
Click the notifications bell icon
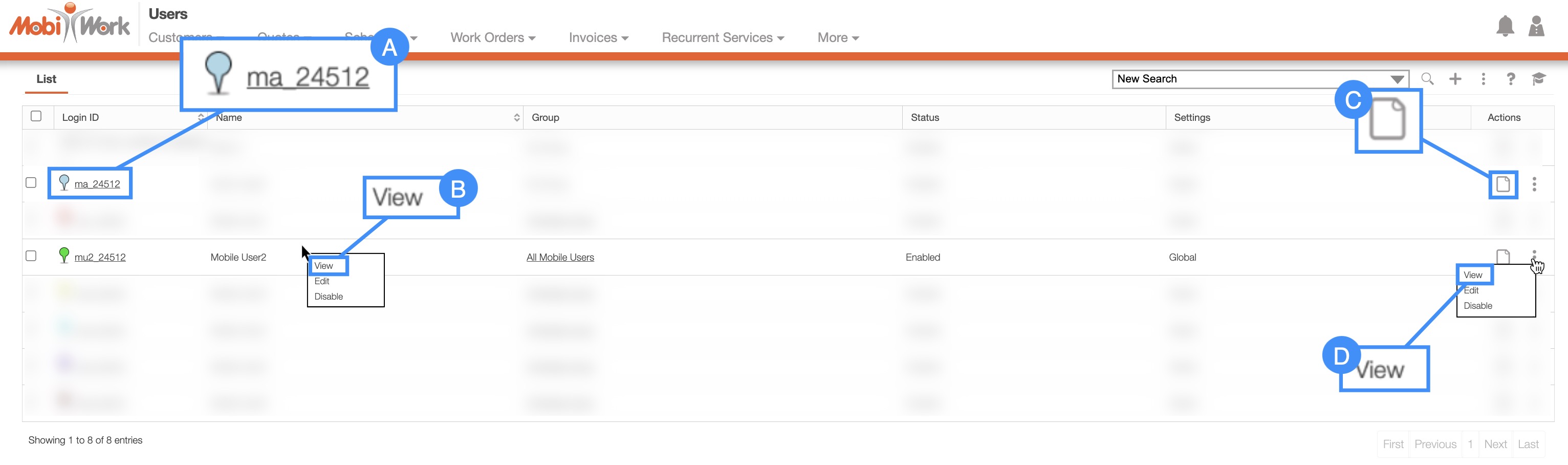tap(1505, 26)
